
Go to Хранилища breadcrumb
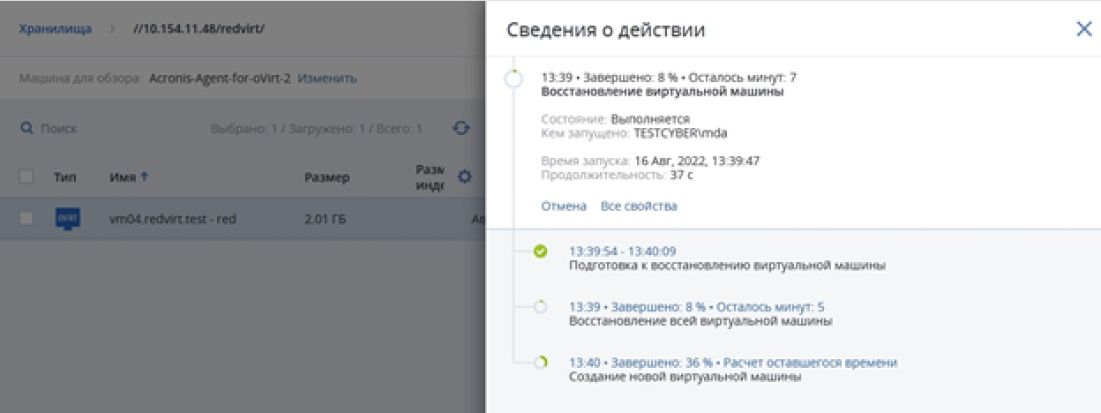point(56,29)
